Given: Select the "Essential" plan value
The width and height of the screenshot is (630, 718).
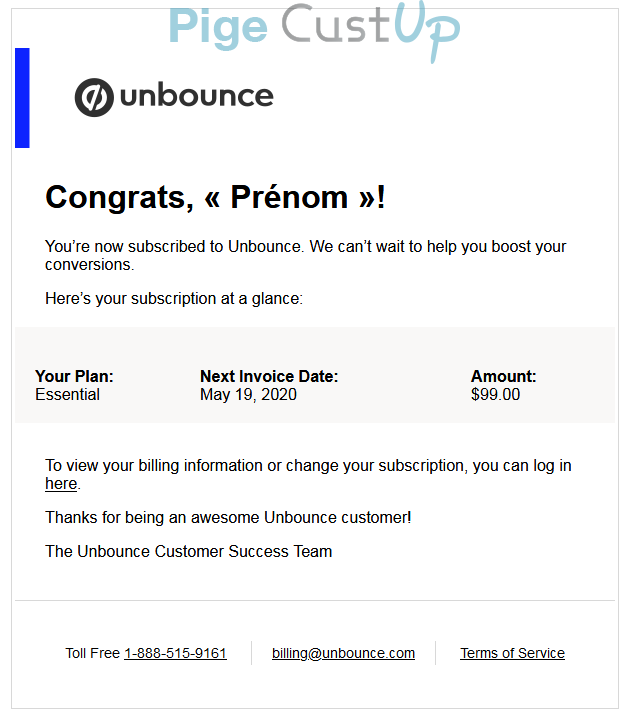Looking at the screenshot, I should (67, 395).
